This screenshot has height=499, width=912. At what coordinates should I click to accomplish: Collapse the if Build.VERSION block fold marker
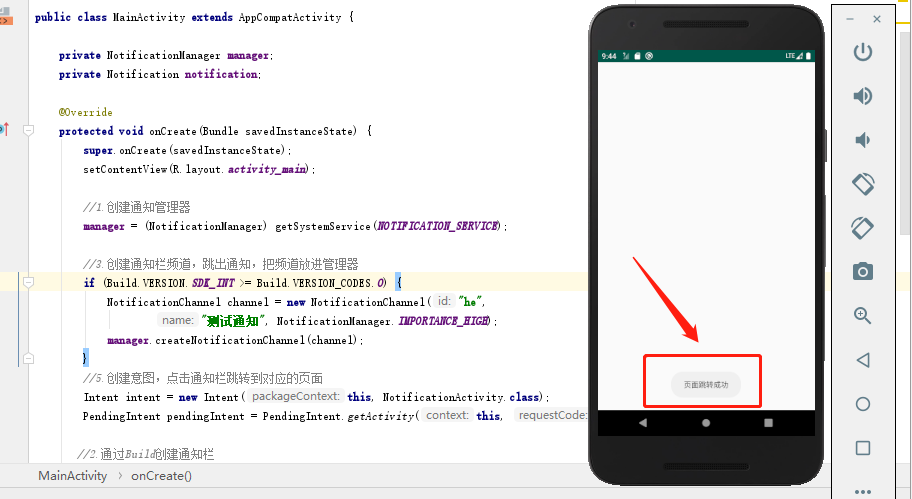pyautogui.click(x=28, y=283)
